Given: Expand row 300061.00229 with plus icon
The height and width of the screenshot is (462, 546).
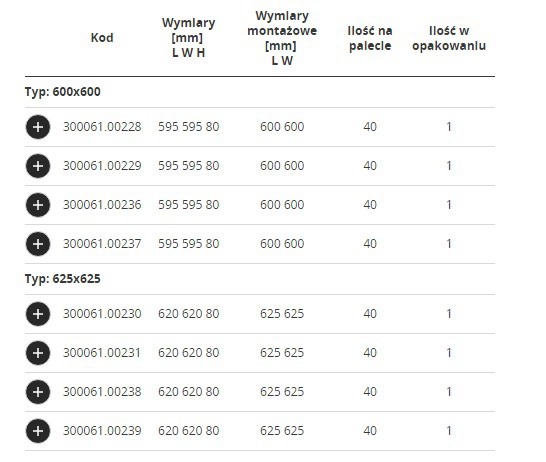Looking at the screenshot, I should pyautogui.click(x=38, y=166).
